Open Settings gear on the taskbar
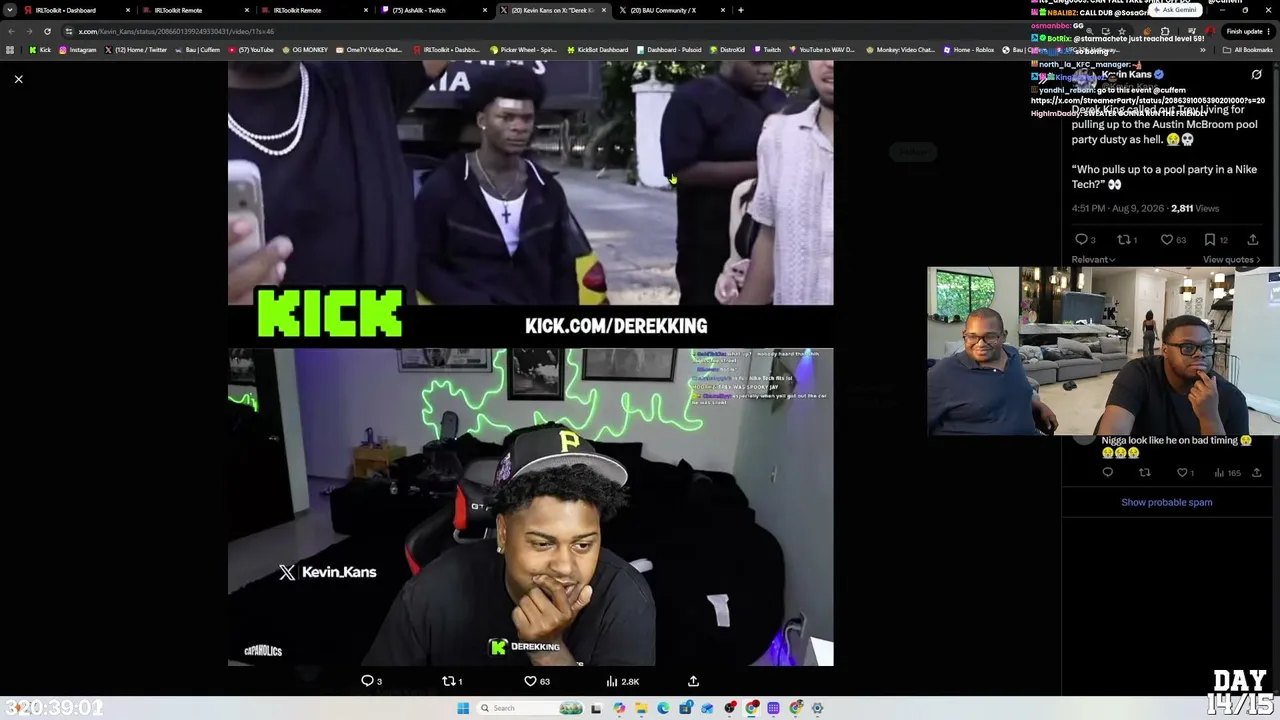The width and height of the screenshot is (1280, 720). click(x=817, y=708)
